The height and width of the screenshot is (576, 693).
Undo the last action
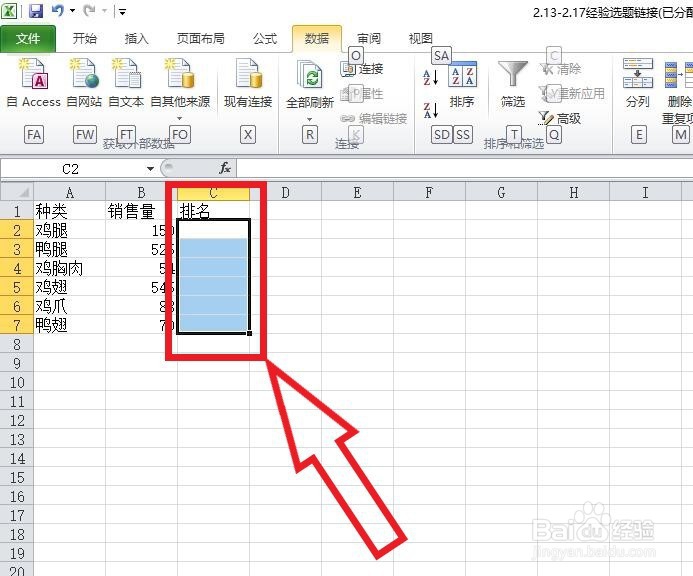57,11
